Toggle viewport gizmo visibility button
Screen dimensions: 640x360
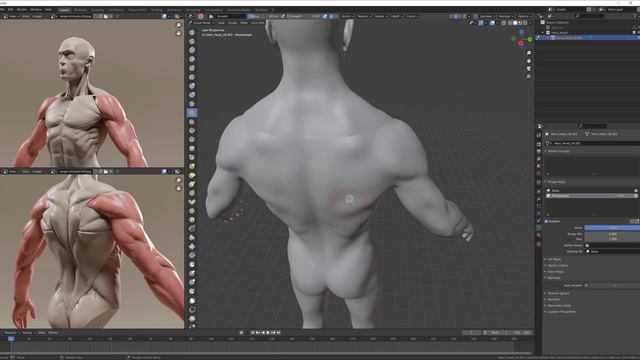481,23
